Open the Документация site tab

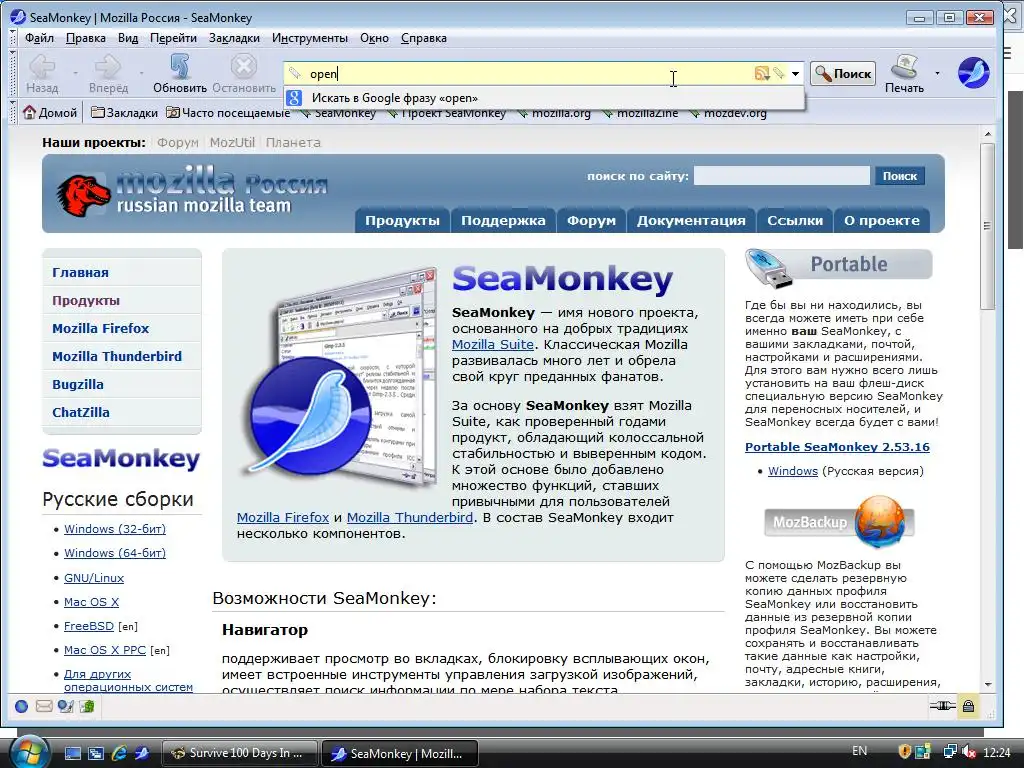[x=691, y=221]
